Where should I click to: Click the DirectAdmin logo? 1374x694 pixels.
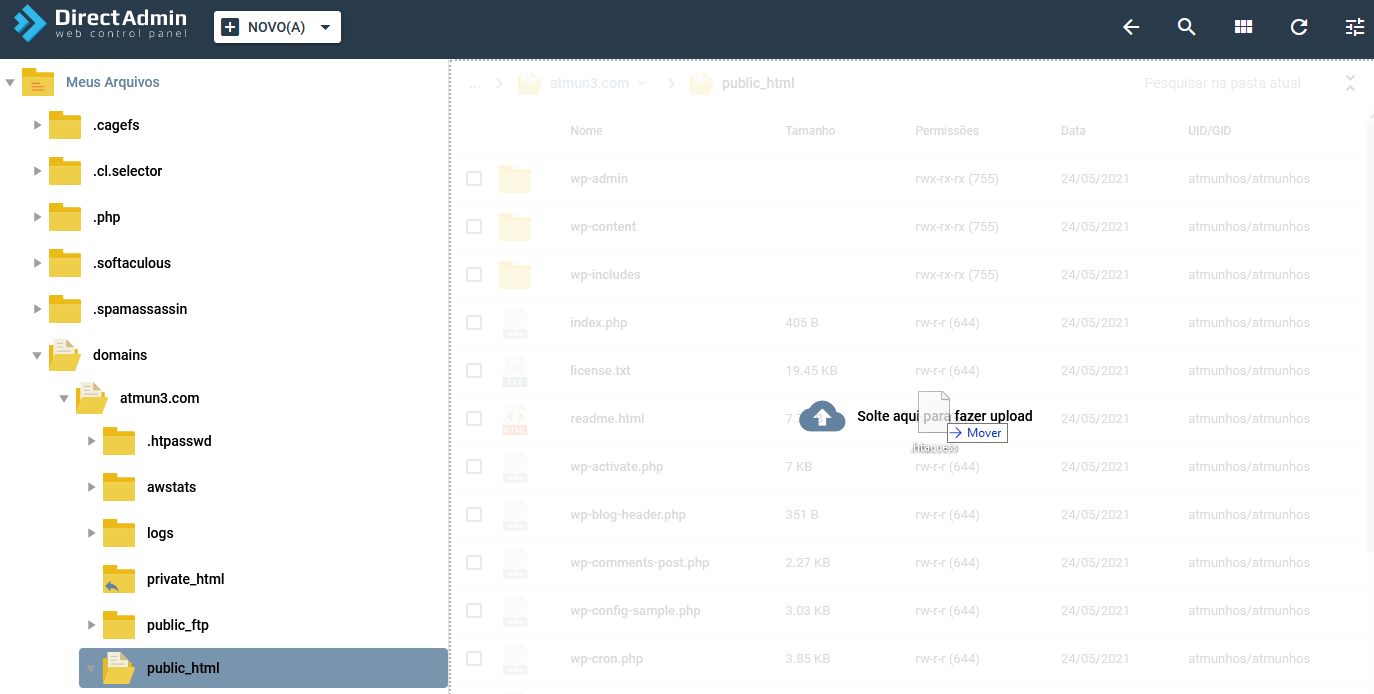pyautogui.click(x=100, y=24)
